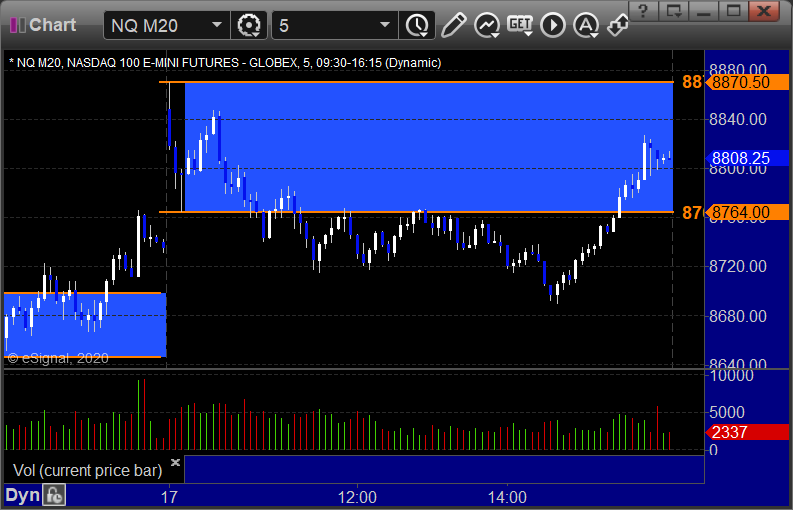This screenshot has width=793, height=510.
Task: Click the Vol (current price bar) label
Action: [87, 470]
